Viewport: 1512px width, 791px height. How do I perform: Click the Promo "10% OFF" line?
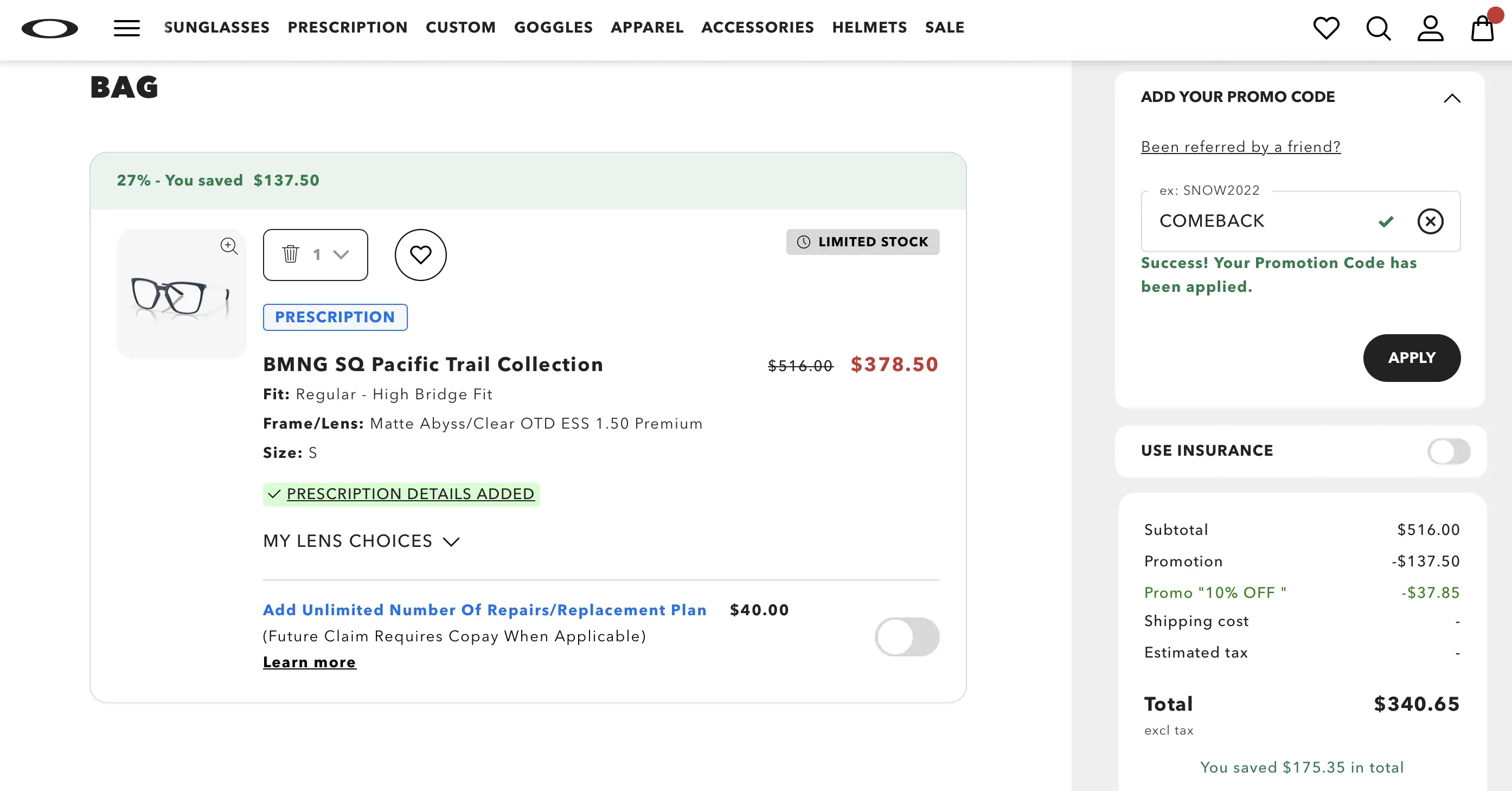[x=1215, y=592]
